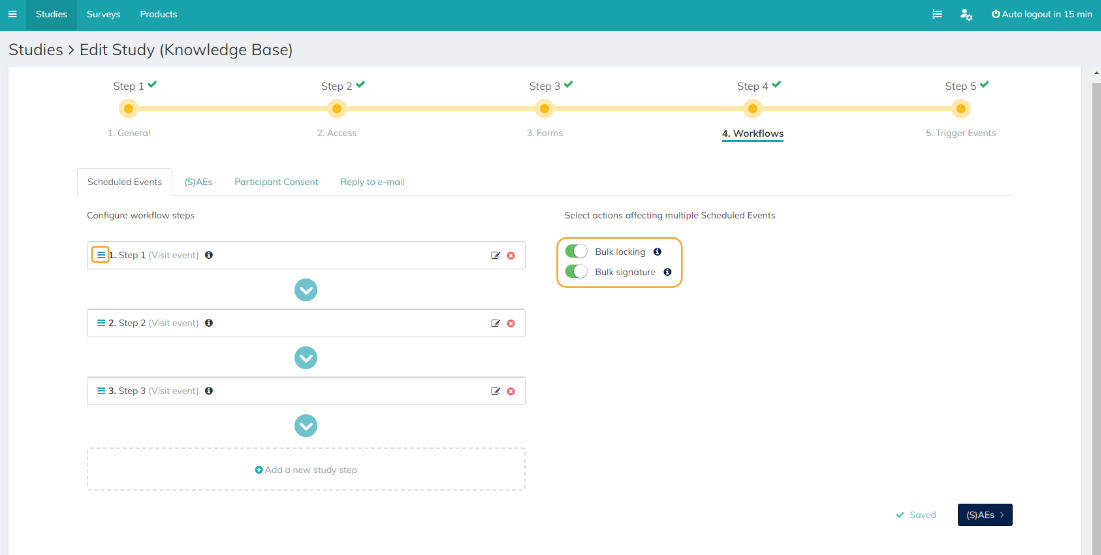
Task: Delete workflow Step 3
Action: [510, 391]
